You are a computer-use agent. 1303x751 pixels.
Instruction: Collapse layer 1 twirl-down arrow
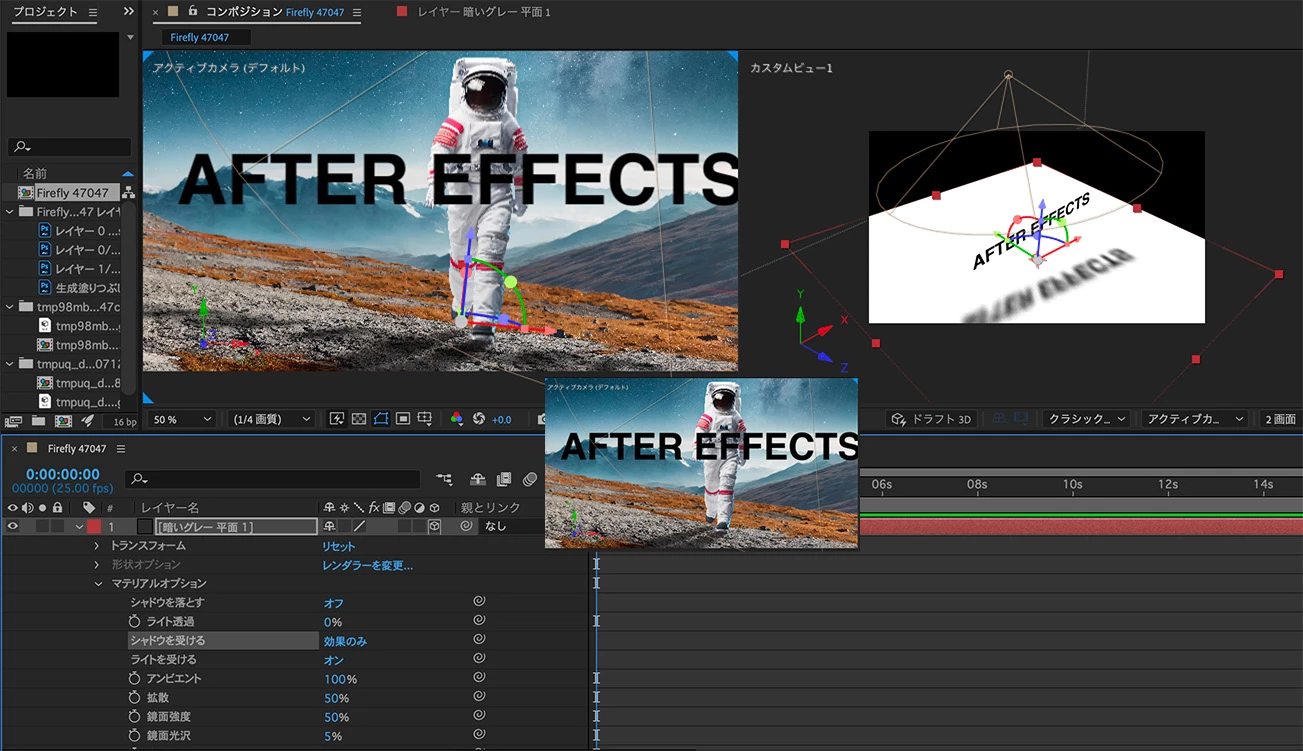[79, 526]
